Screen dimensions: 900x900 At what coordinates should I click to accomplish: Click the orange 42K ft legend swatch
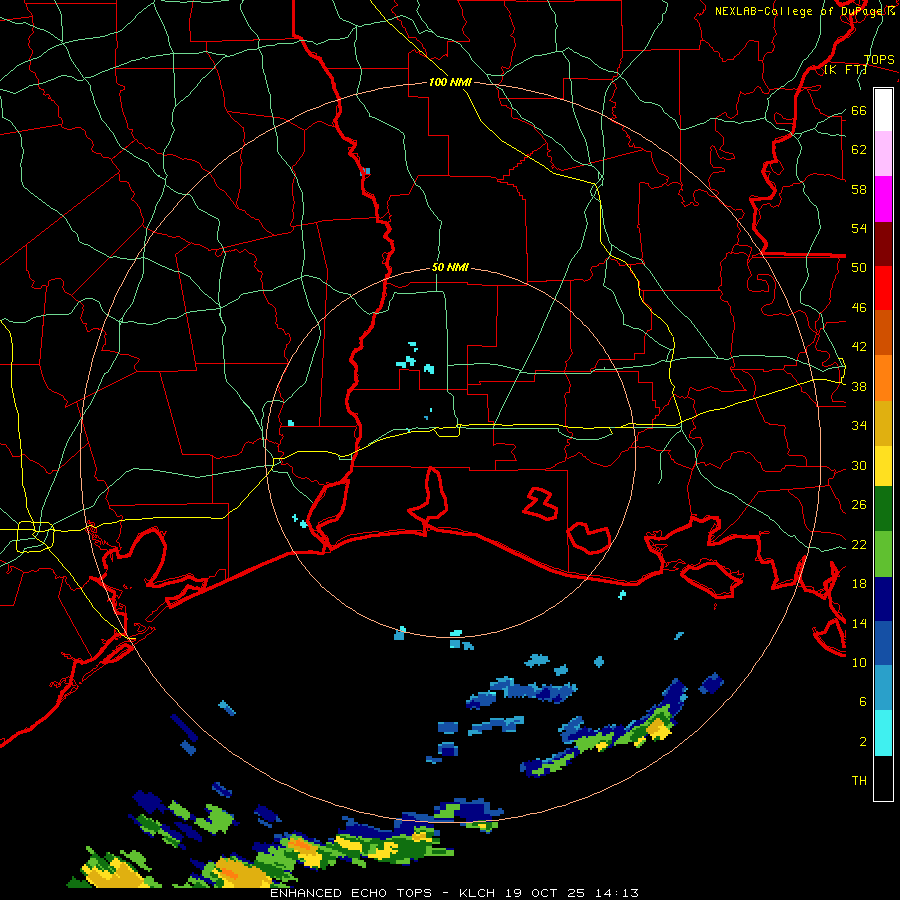[x=883, y=378]
